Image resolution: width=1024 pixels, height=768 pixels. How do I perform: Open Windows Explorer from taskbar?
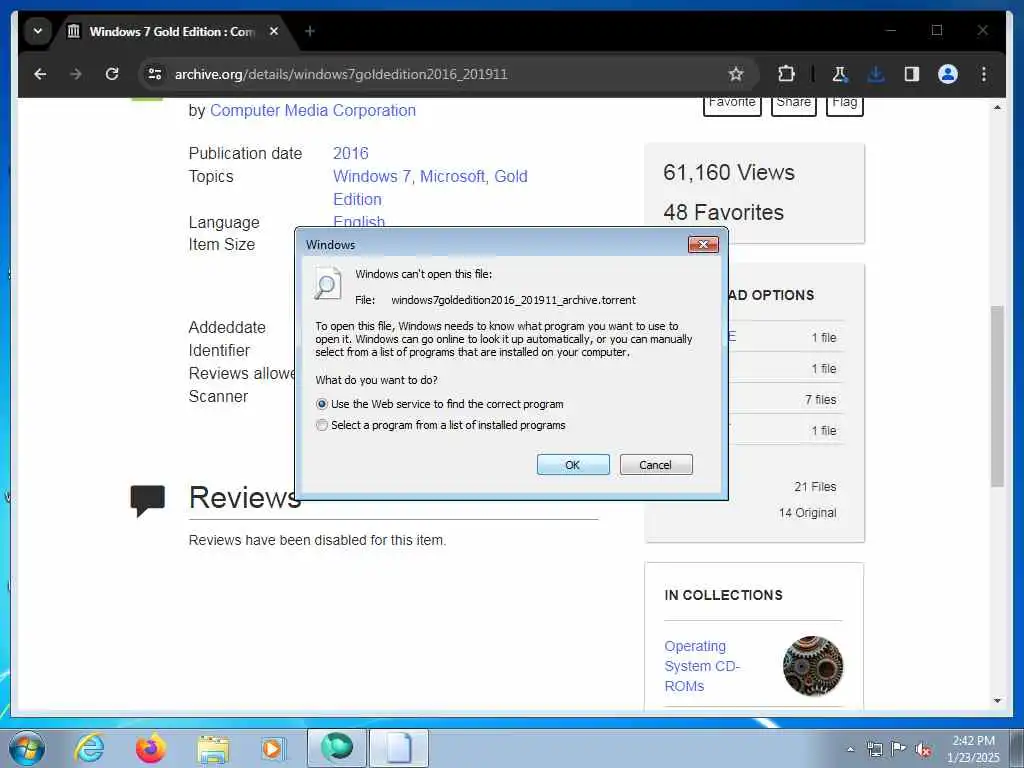point(213,748)
